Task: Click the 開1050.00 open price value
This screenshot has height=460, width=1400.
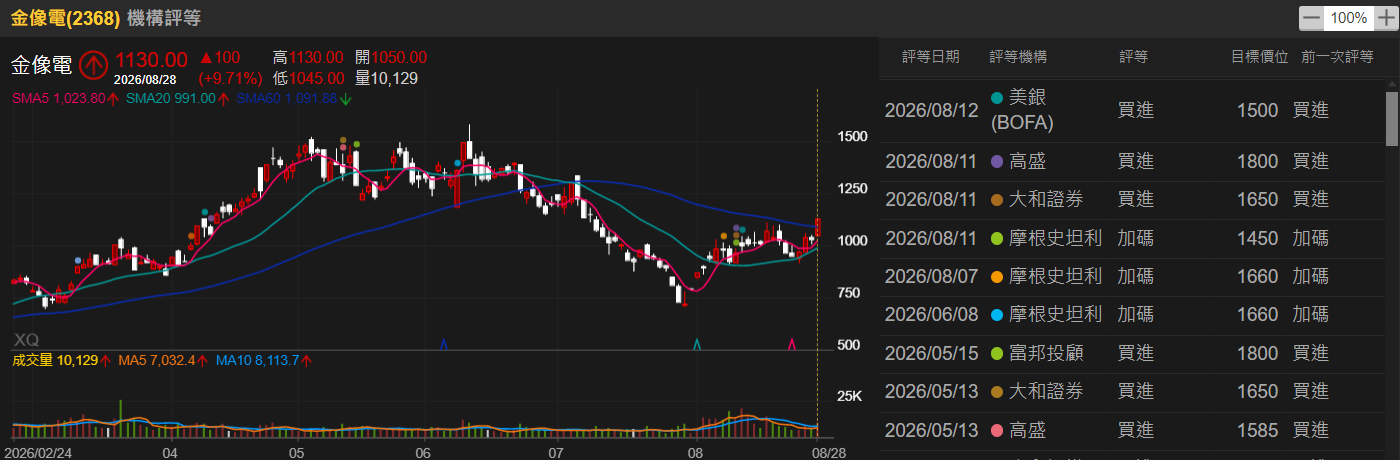Action: pos(391,58)
